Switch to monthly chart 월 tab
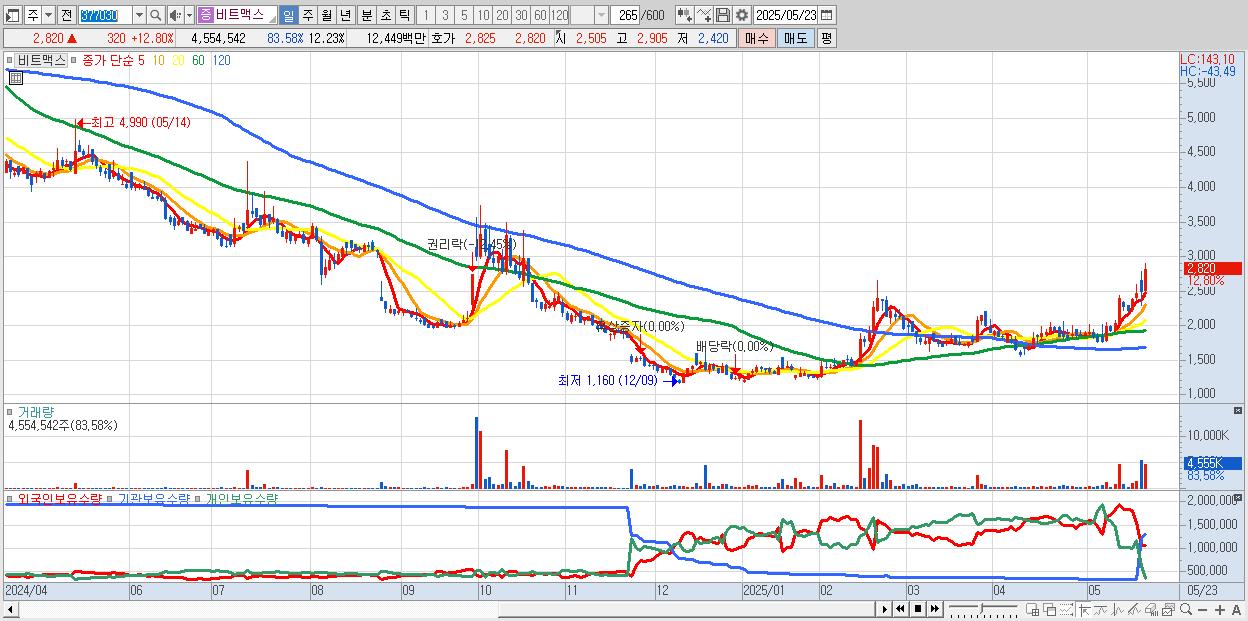This screenshot has width=1248, height=621. pos(326,15)
